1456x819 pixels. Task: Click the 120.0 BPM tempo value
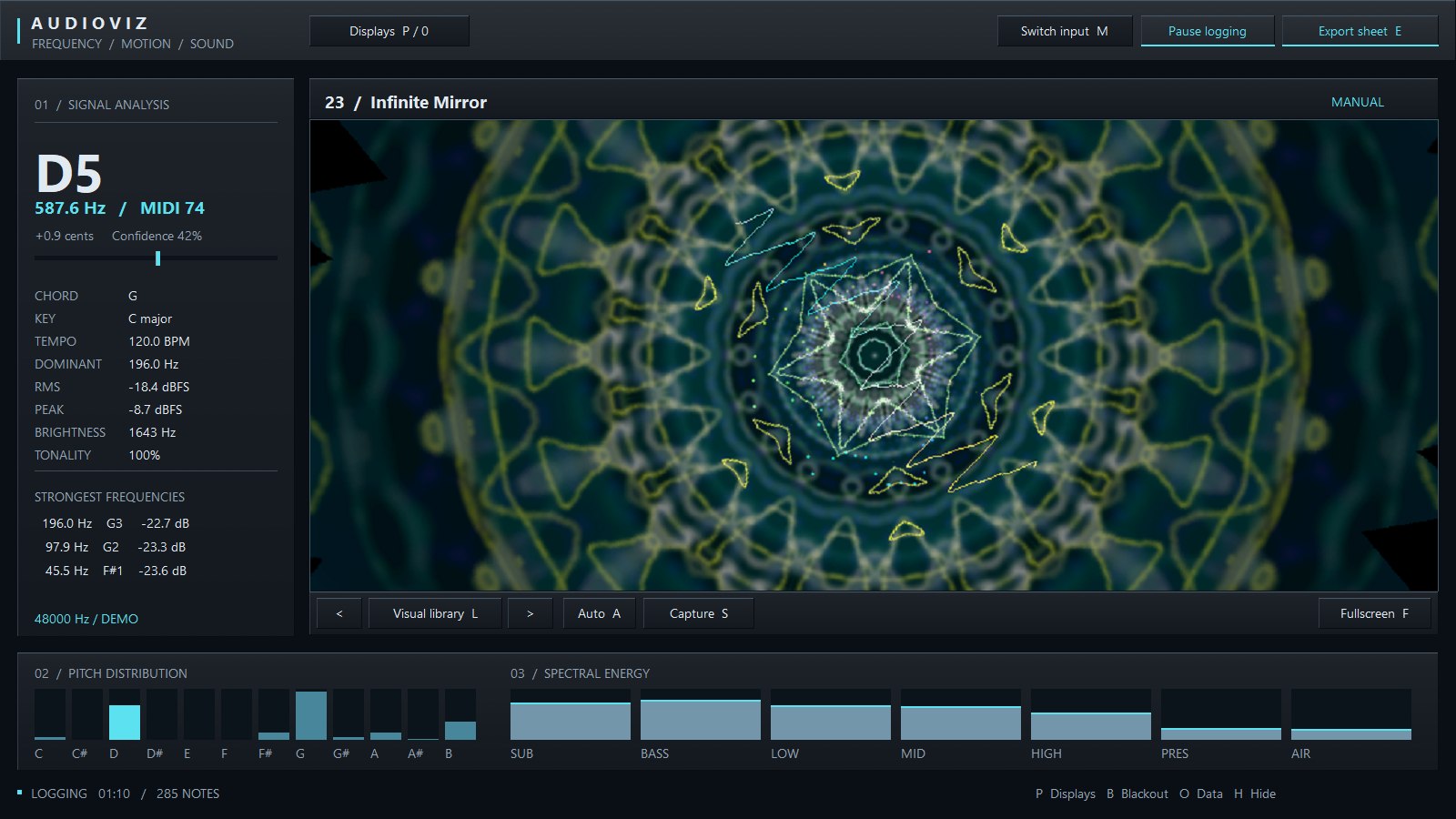(x=159, y=341)
